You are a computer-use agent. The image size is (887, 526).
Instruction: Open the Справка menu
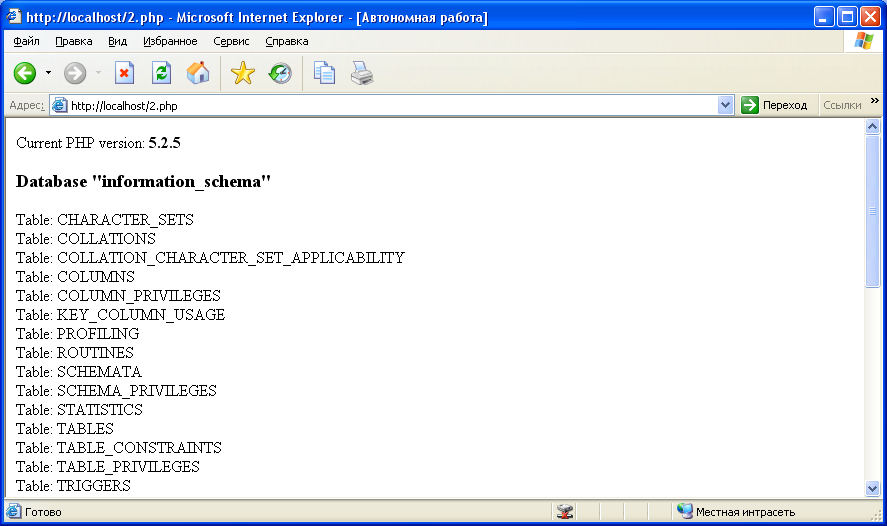click(x=287, y=41)
